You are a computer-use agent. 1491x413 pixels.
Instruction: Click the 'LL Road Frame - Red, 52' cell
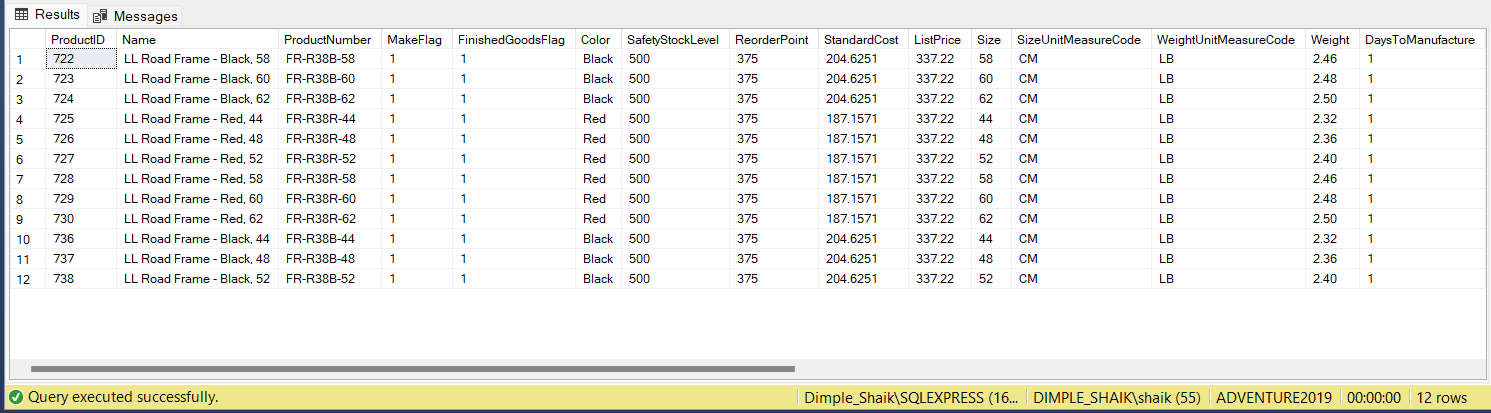tap(193, 159)
